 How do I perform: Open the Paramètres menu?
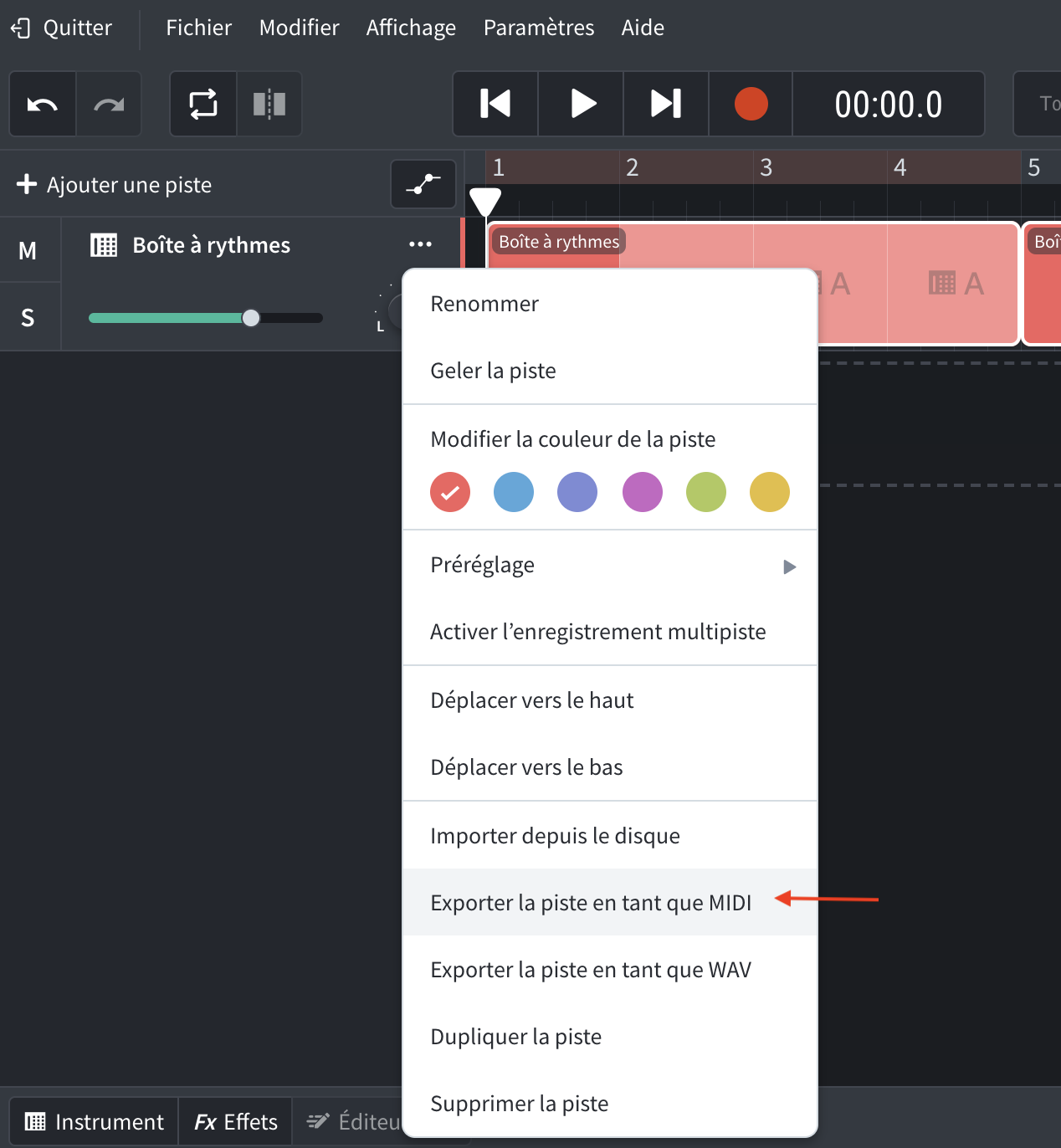point(538,28)
